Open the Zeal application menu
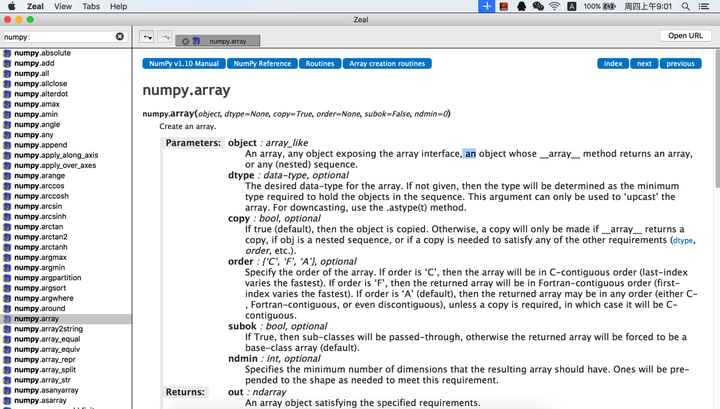The image size is (720, 409). [35, 6]
